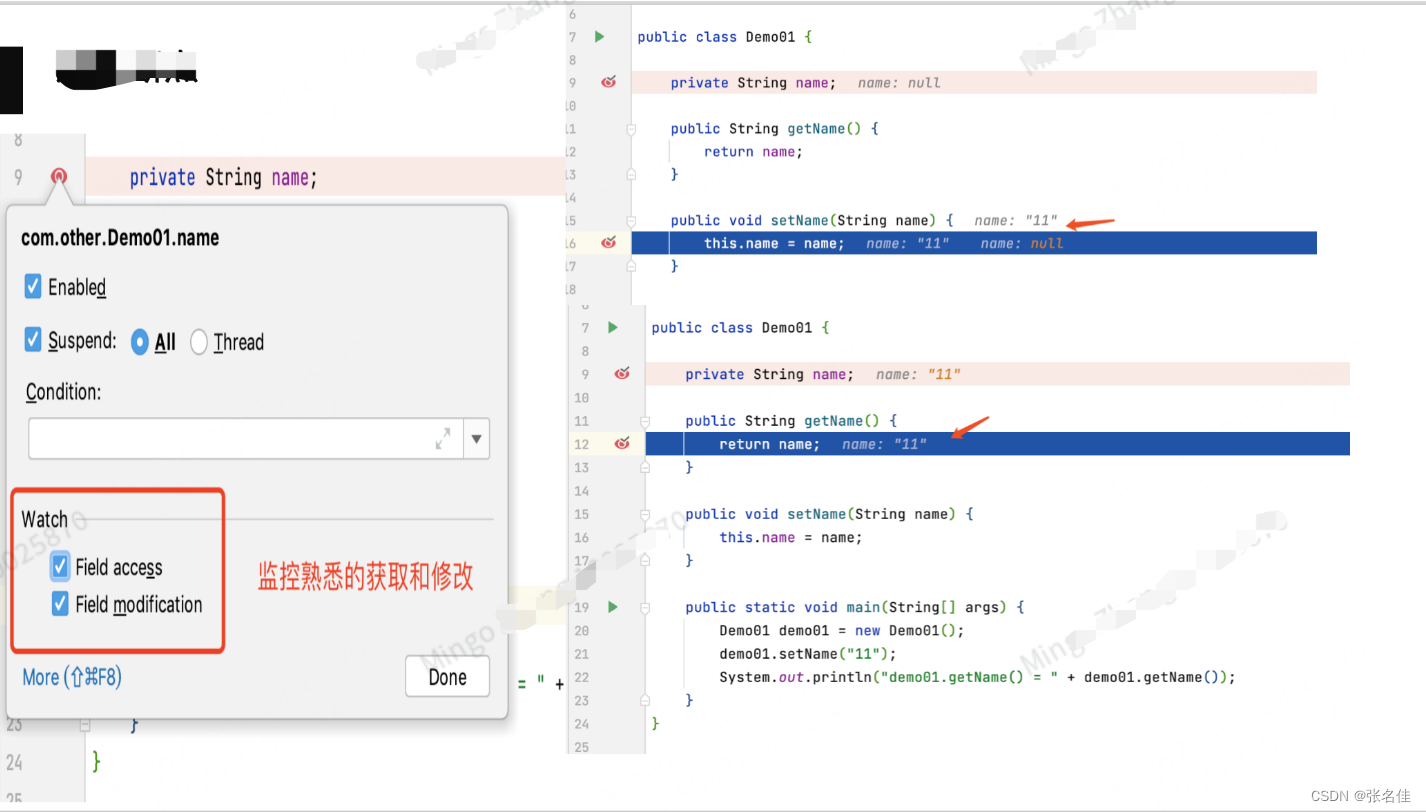Select the All suspend radio option
This screenshot has width=1426, height=812.
pos(140,342)
